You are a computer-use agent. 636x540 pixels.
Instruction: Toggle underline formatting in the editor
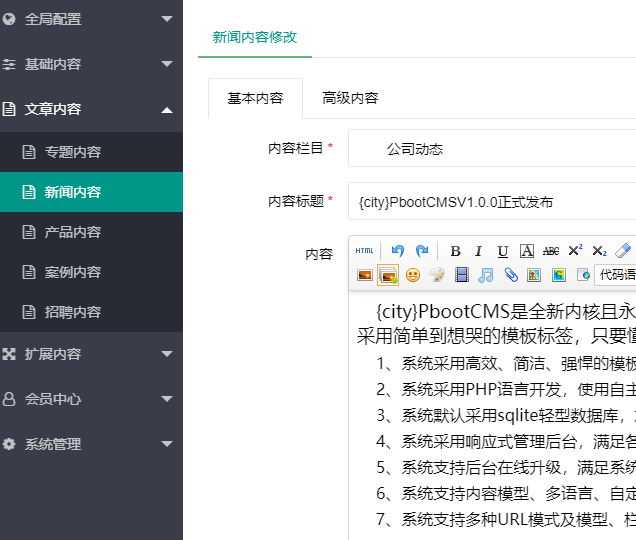point(502,251)
